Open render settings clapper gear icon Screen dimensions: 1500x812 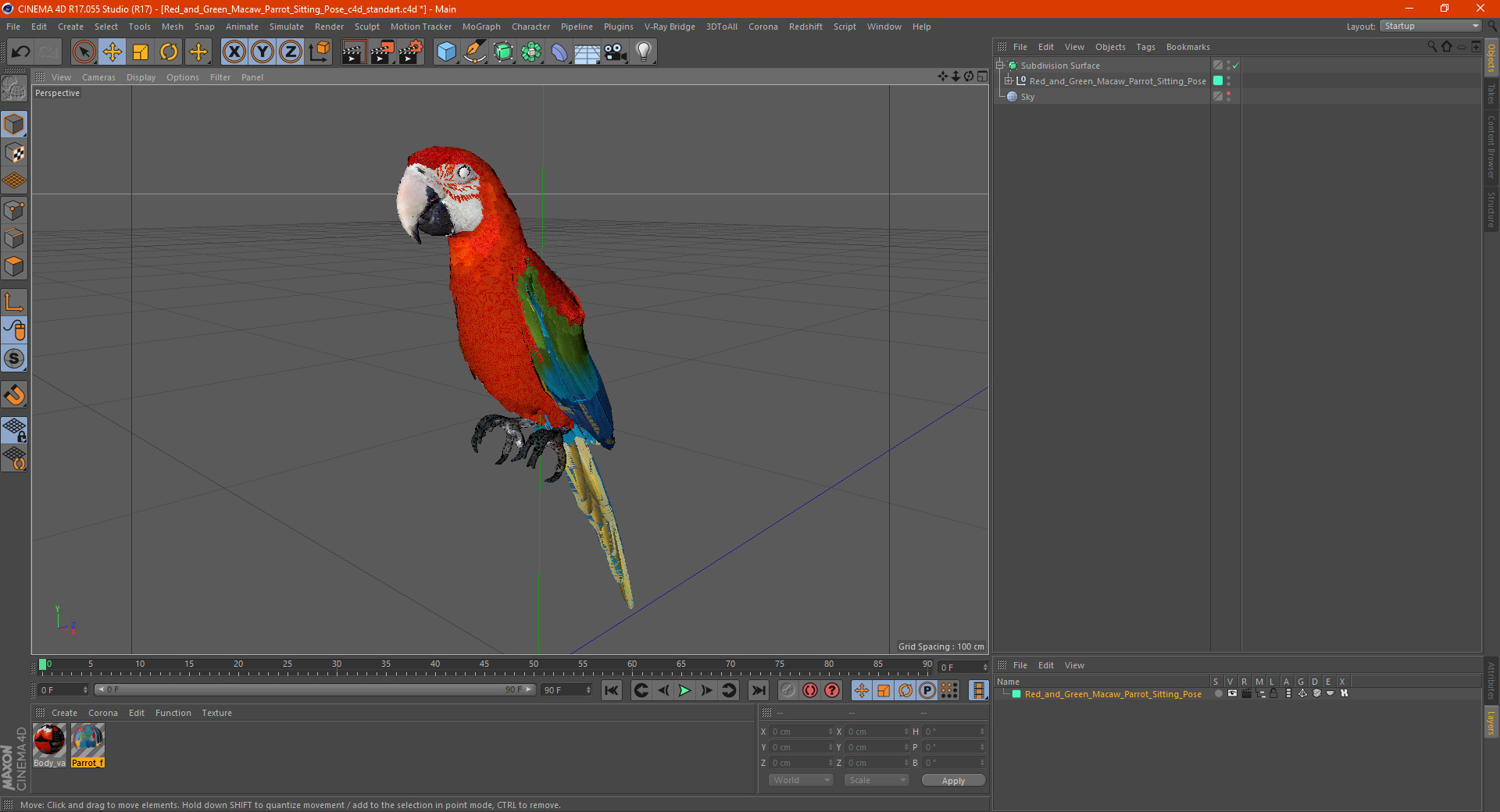pyautogui.click(x=411, y=52)
